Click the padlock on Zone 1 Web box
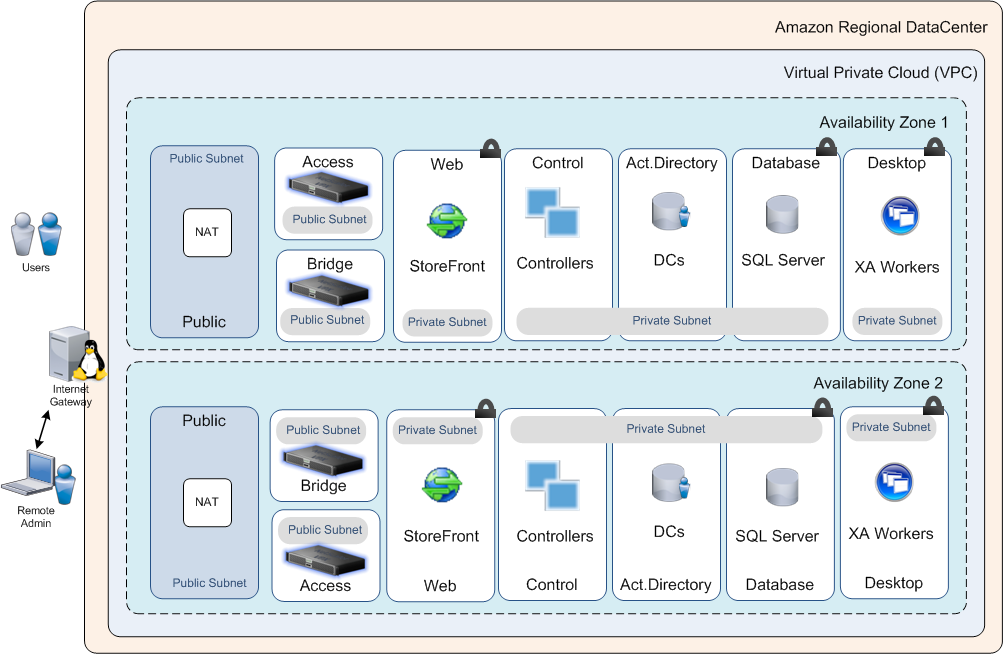 tap(490, 149)
